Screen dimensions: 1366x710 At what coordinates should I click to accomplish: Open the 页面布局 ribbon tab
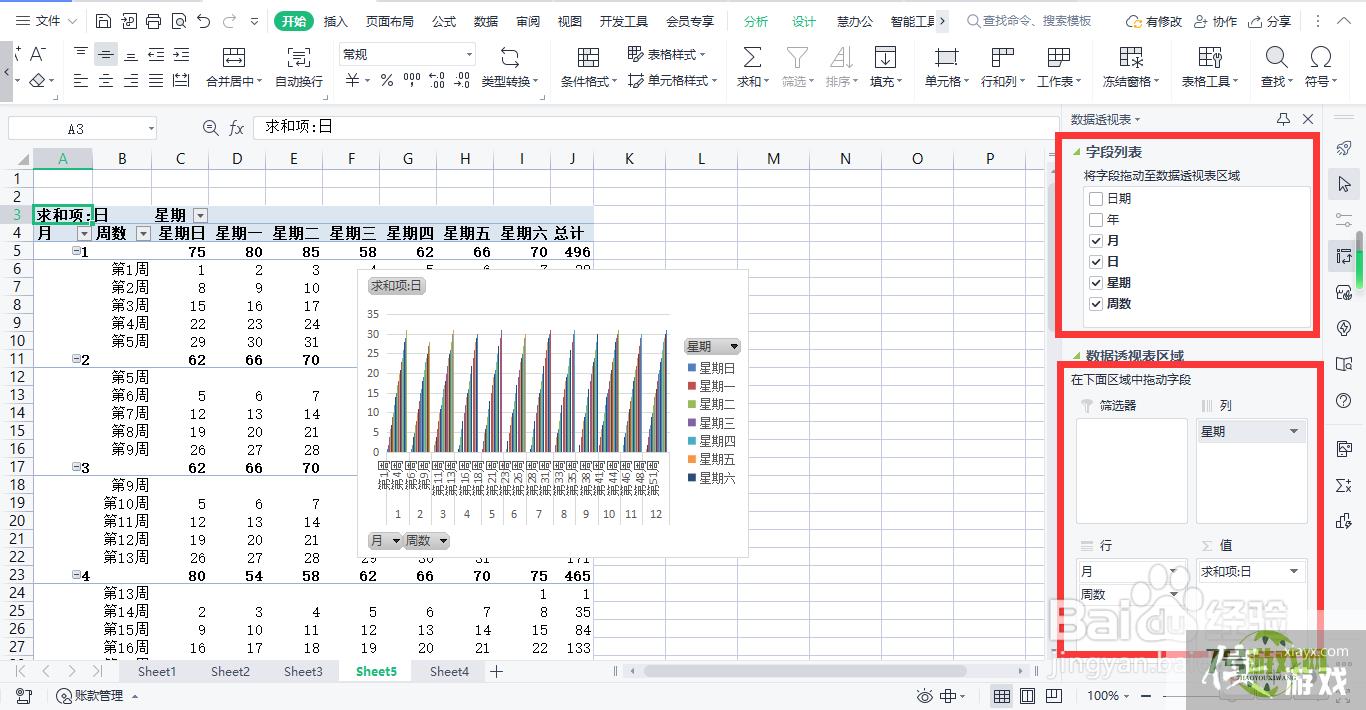pyautogui.click(x=390, y=21)
